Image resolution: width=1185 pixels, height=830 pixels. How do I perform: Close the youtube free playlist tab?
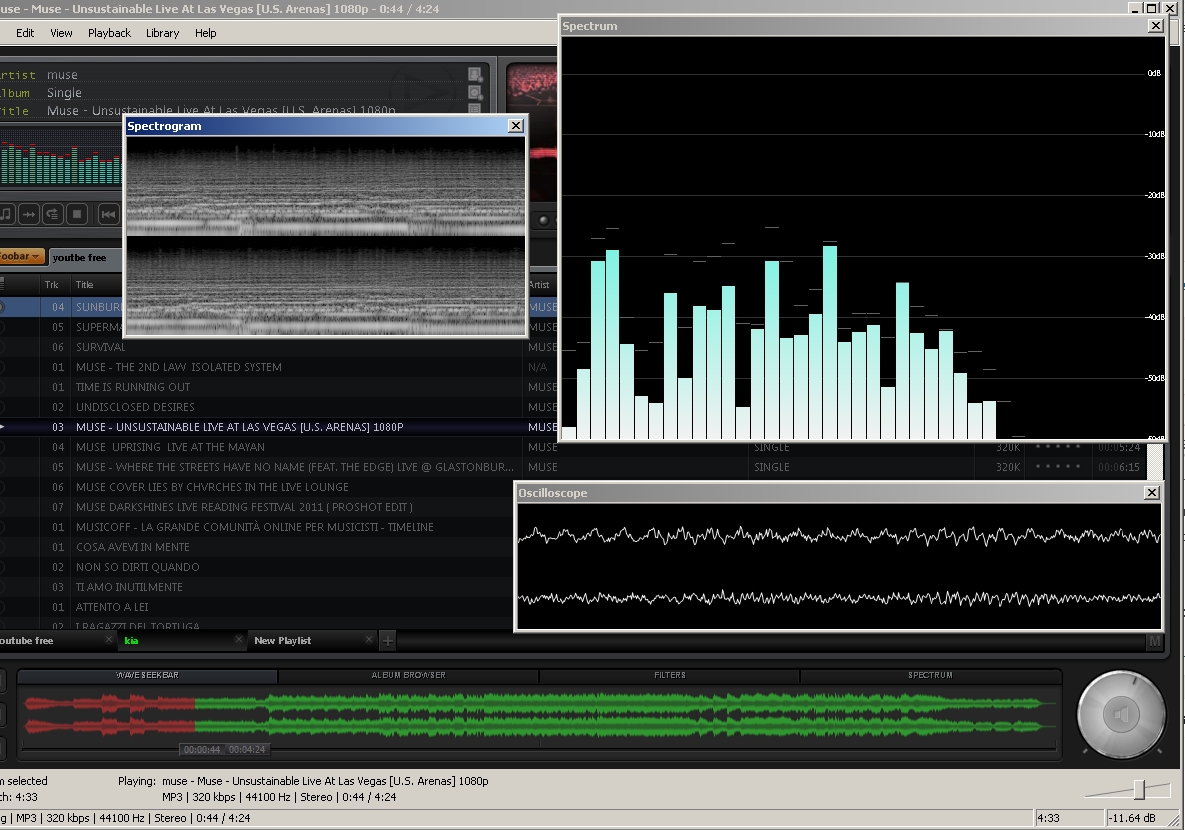click(109, 640)
